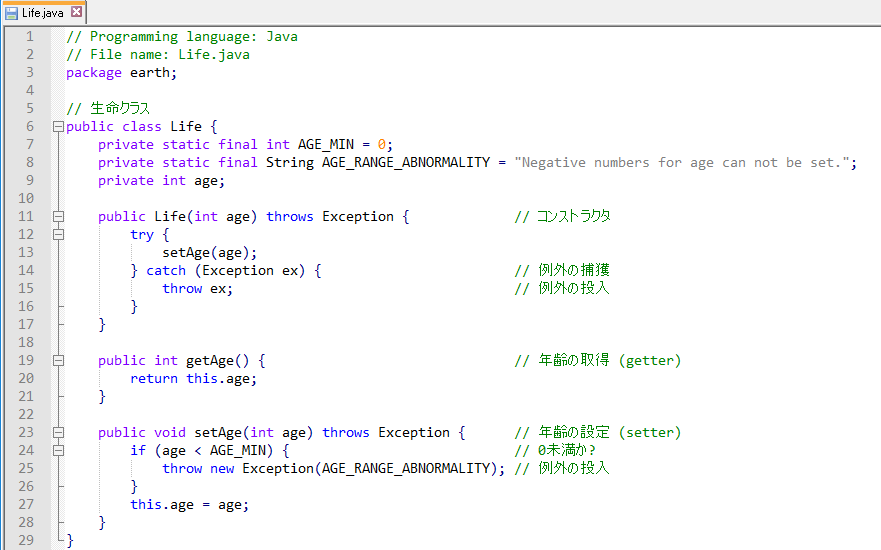881x550 pixels.
Task: Click the getter comment on line 19
Action: point(597,360)
